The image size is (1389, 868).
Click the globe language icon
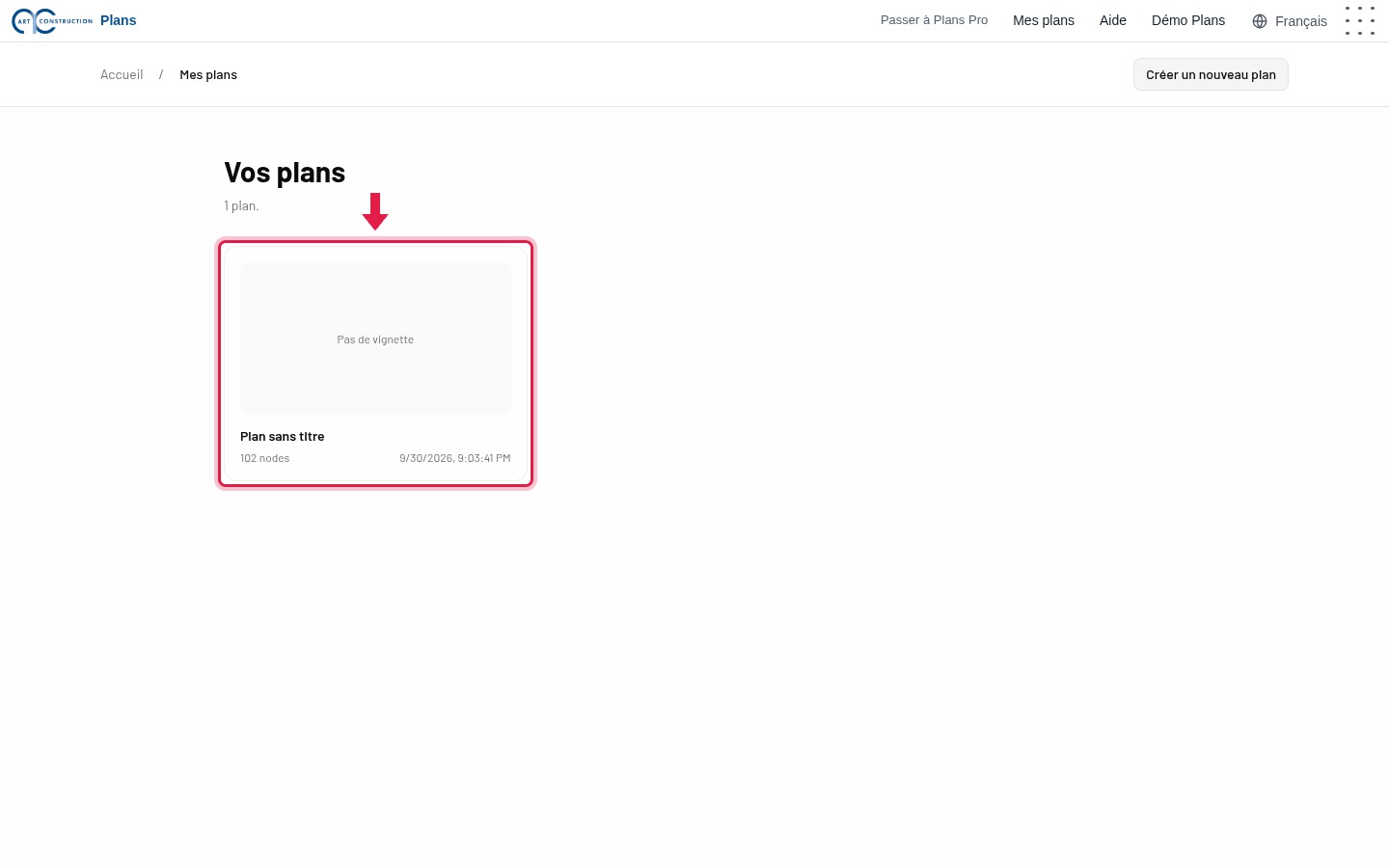point(1260,21)
